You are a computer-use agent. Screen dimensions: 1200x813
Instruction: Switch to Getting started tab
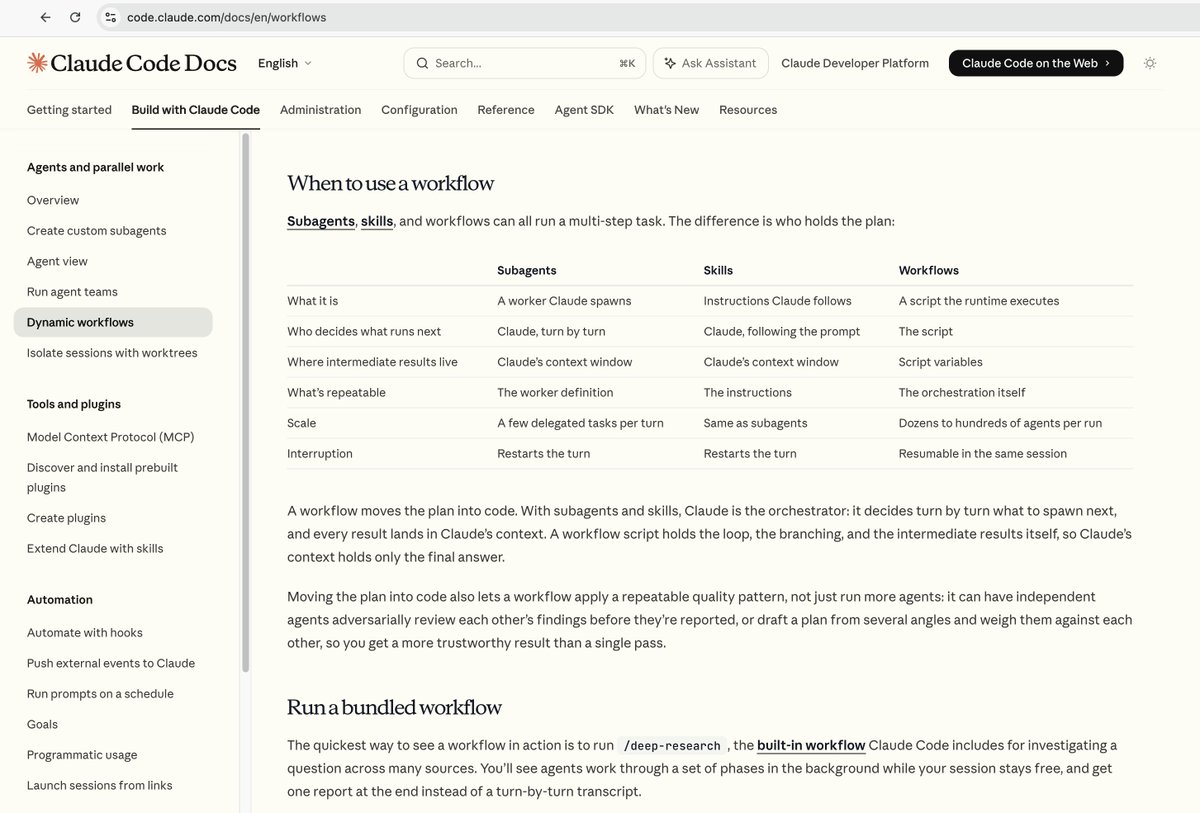[x=69, y=110]
